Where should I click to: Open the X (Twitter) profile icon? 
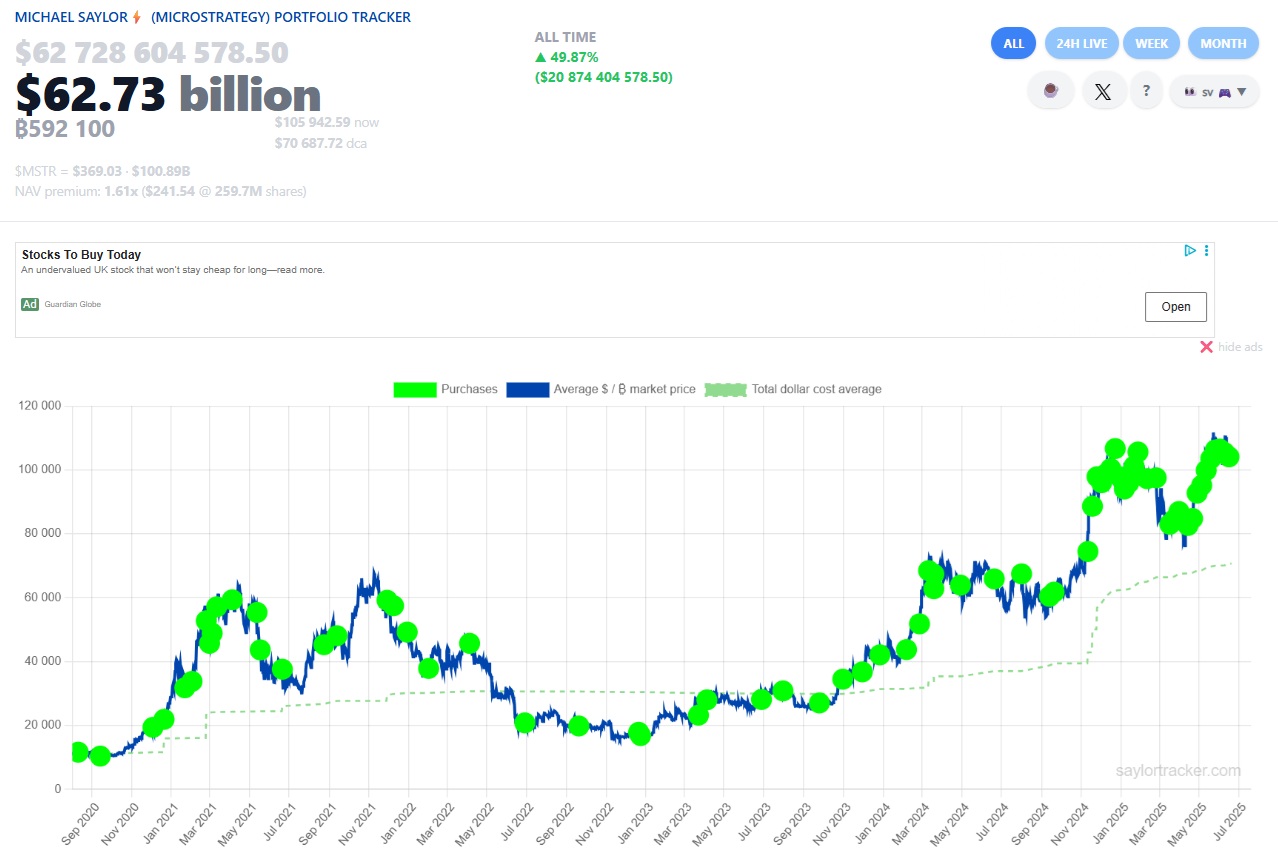1103,91
